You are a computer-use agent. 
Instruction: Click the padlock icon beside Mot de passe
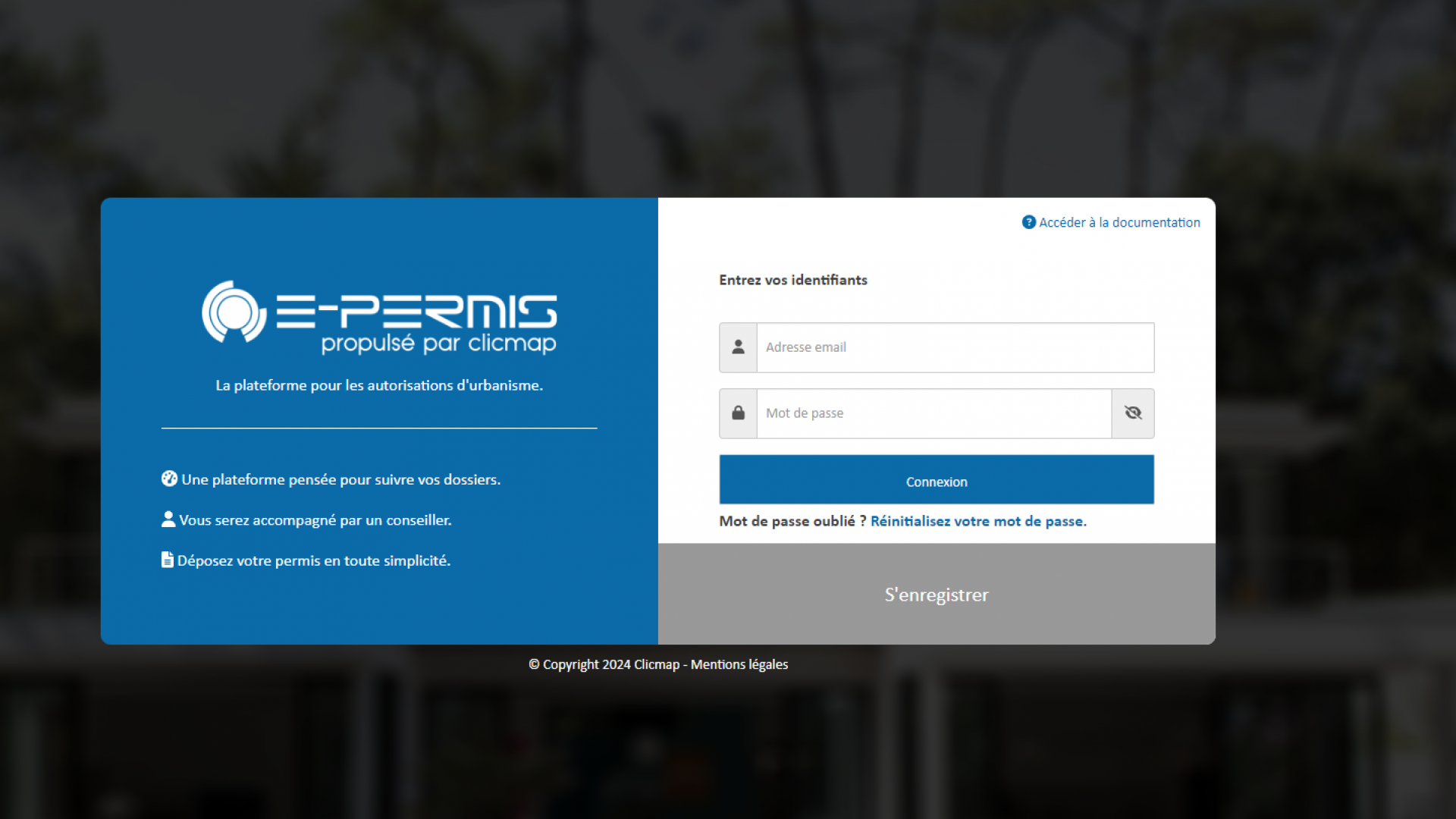coord(738,413)
